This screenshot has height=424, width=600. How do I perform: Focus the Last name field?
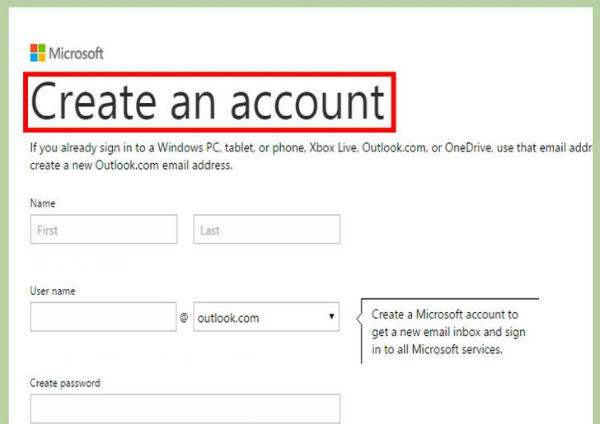267,229
